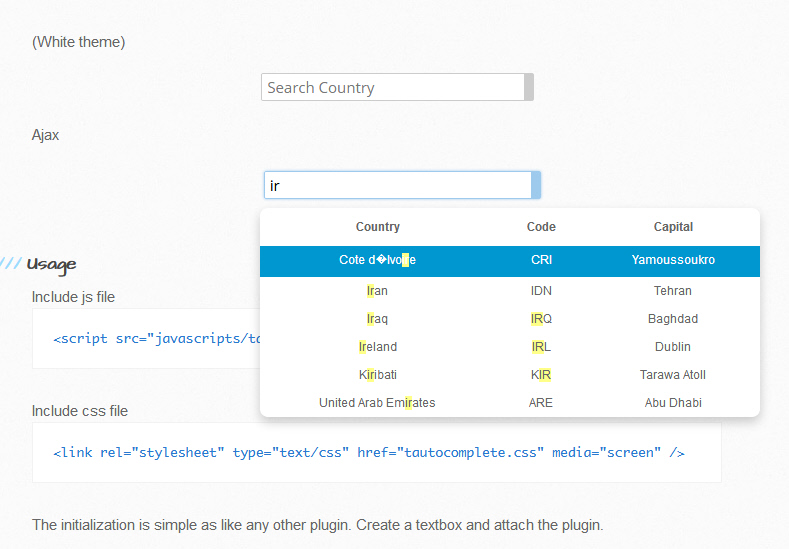Choose Kiribati in the results table
789x549 pixels.
coord(377,375)
